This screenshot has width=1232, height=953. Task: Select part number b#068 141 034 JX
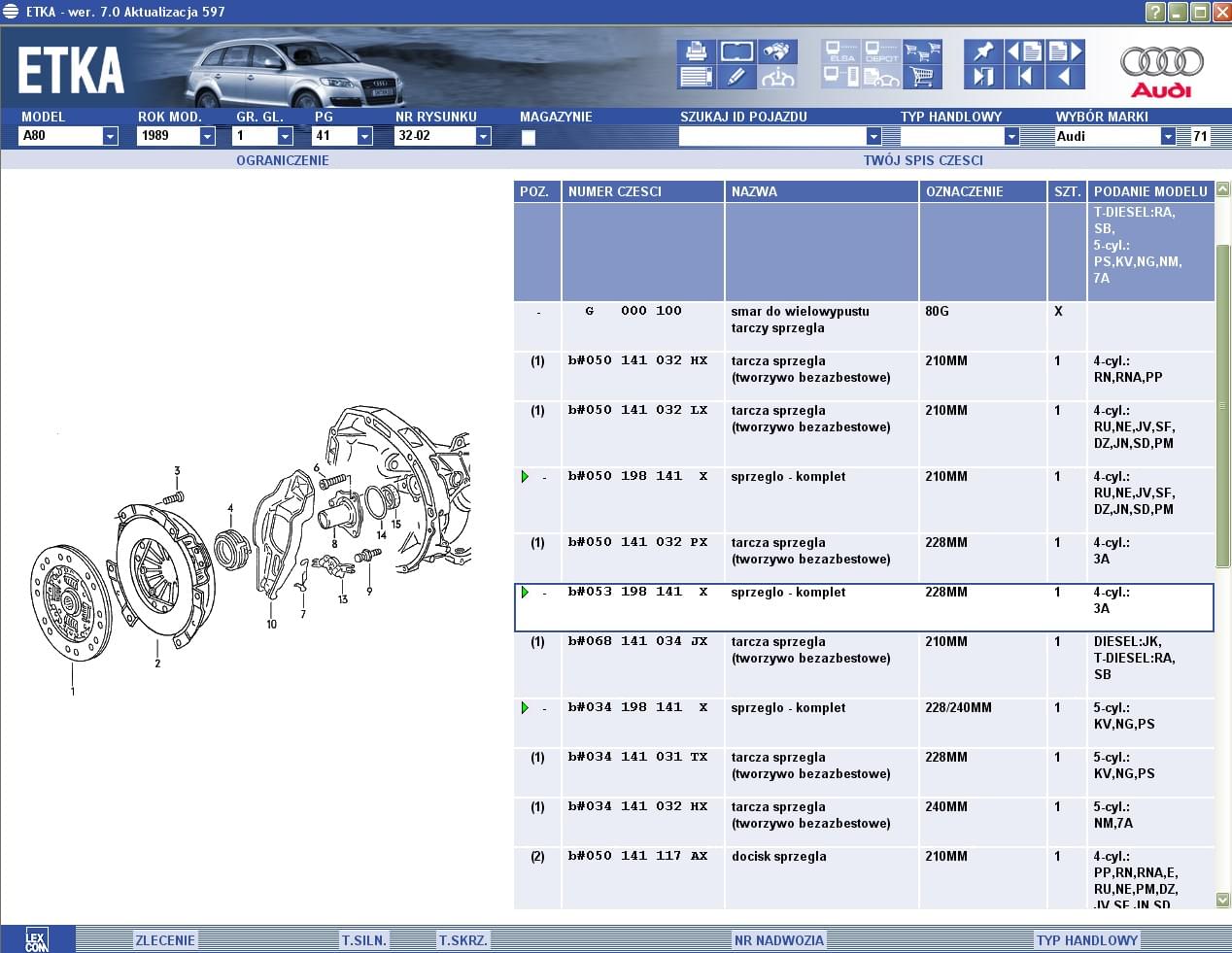[x=637, y=641]
